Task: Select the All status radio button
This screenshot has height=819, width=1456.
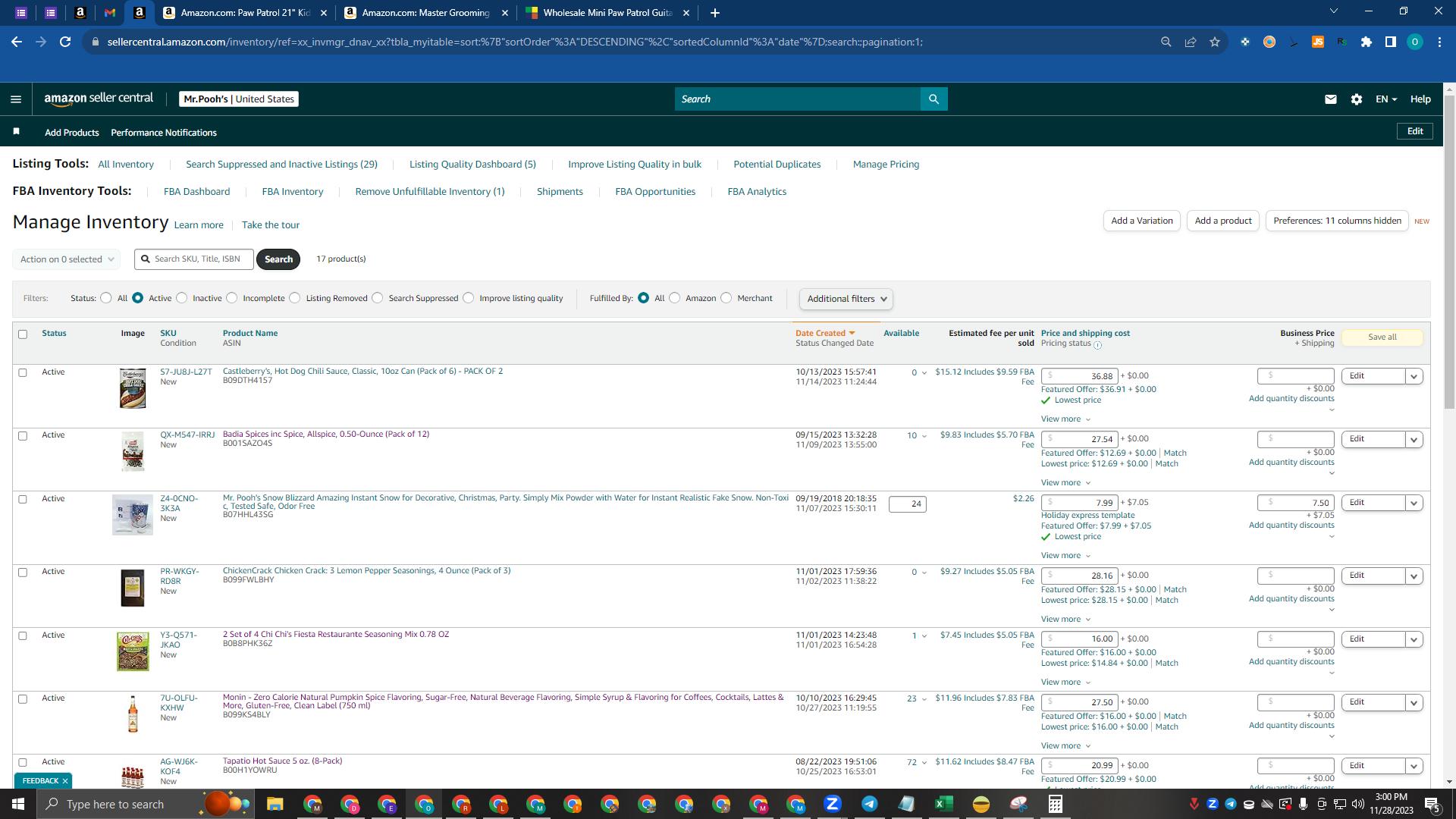Action: tap(106, 298)
